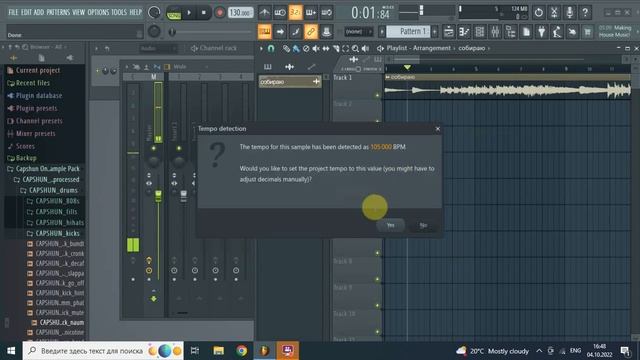Stop playback with the Stop button
Viewport: 640px width, 360px height.
coord(204,13)
